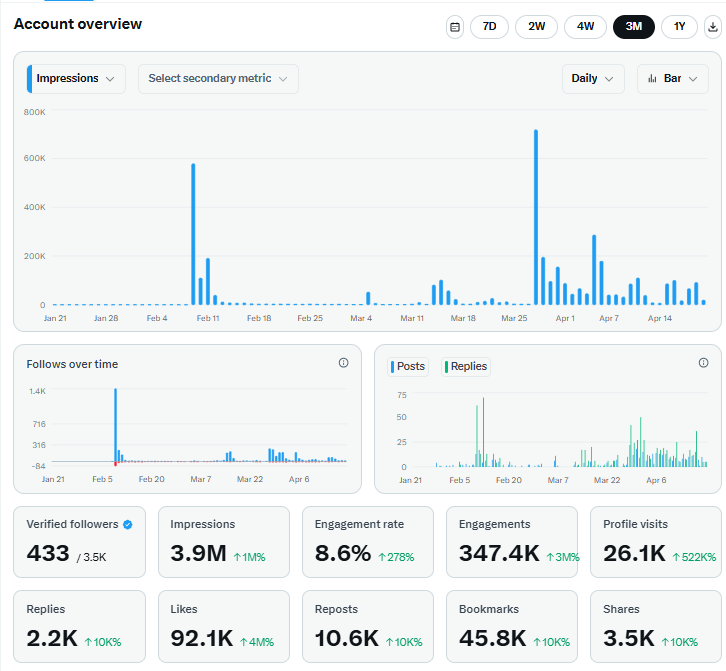726x671 pixels.
Task: Click the bar chart icon beside Bar
Action: (x=652, y=78)
